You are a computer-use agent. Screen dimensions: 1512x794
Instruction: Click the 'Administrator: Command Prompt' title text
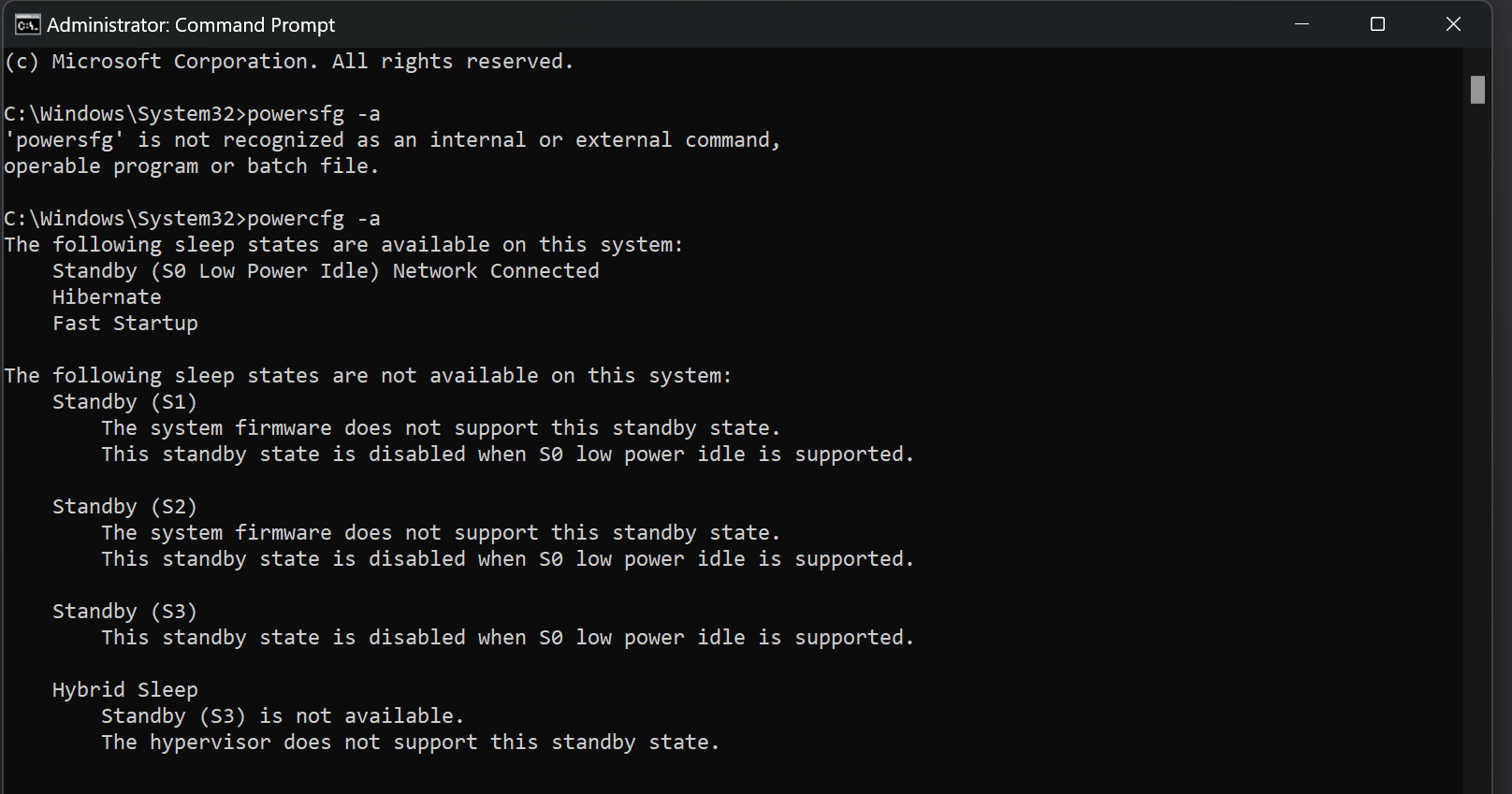point(191,25)
